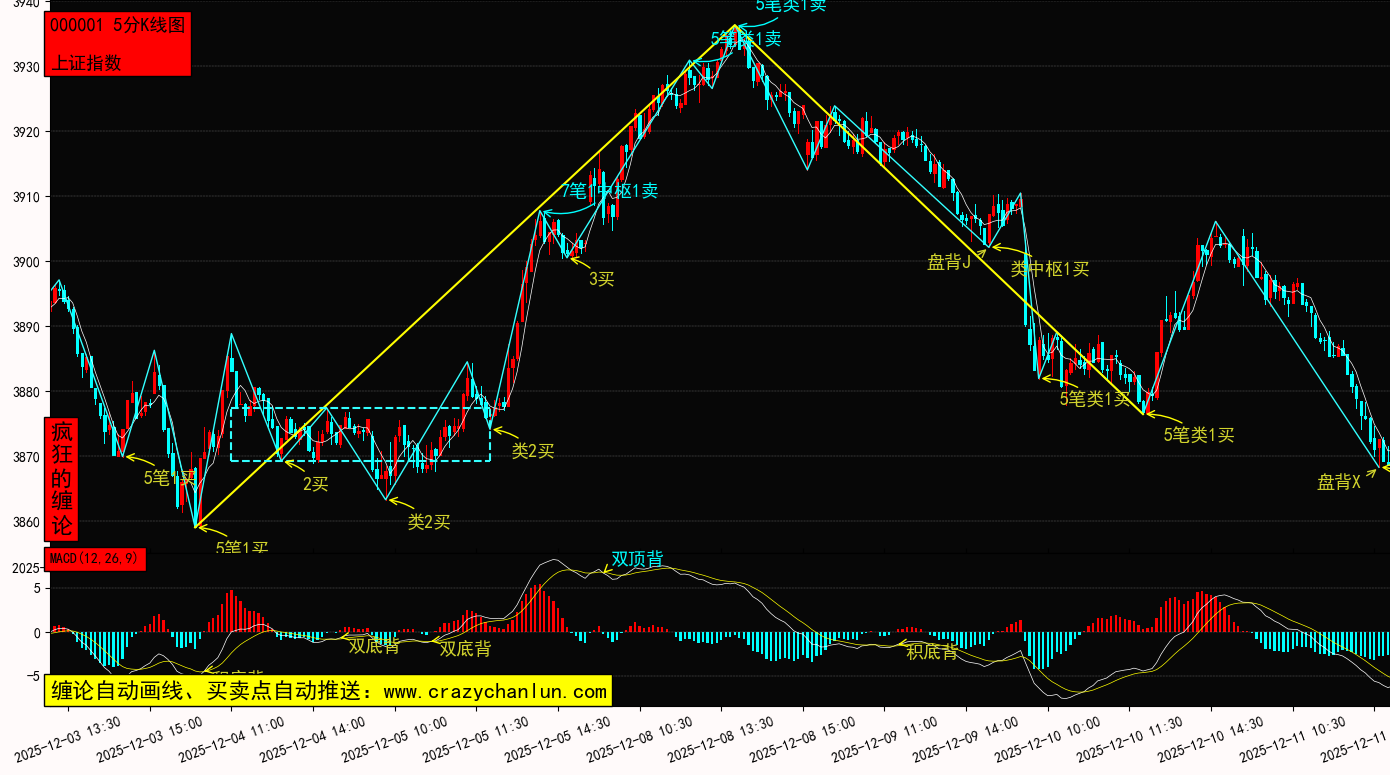Select the 盘背X label near right edge
Image resolution: width=1390 pixels, height=775 pixels.
point(1338,482)
